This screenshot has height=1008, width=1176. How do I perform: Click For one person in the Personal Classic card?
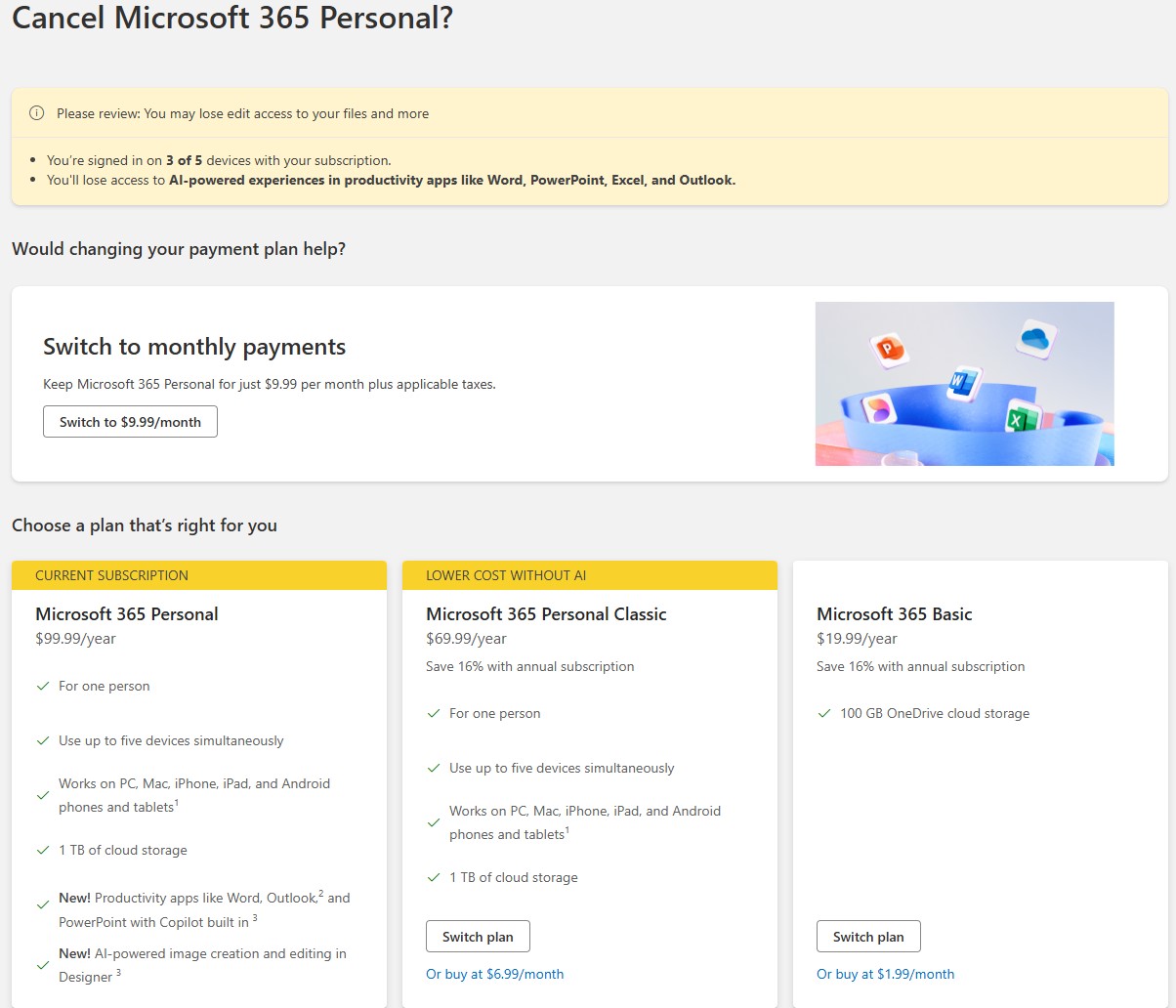pyautogui.click(x=494, y=714)
